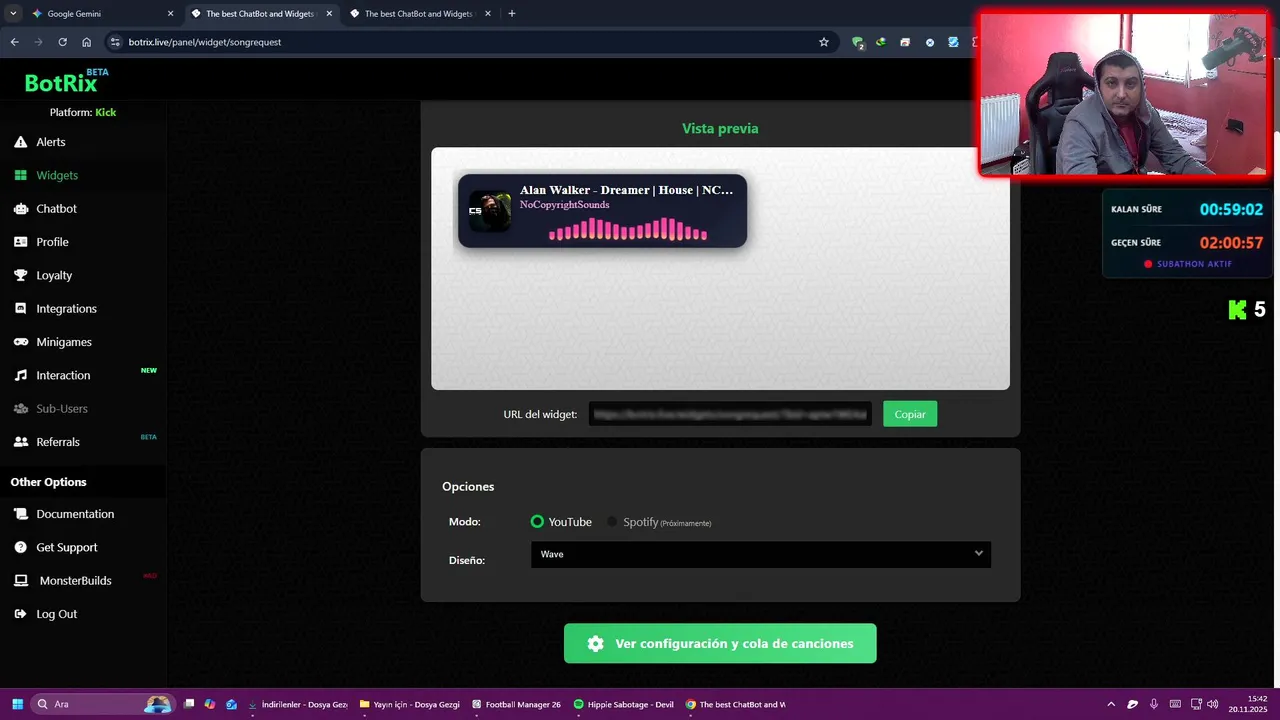Go back with the browser back arrow
Viewport: 1280px width, 720px height.
coord(14,42)
